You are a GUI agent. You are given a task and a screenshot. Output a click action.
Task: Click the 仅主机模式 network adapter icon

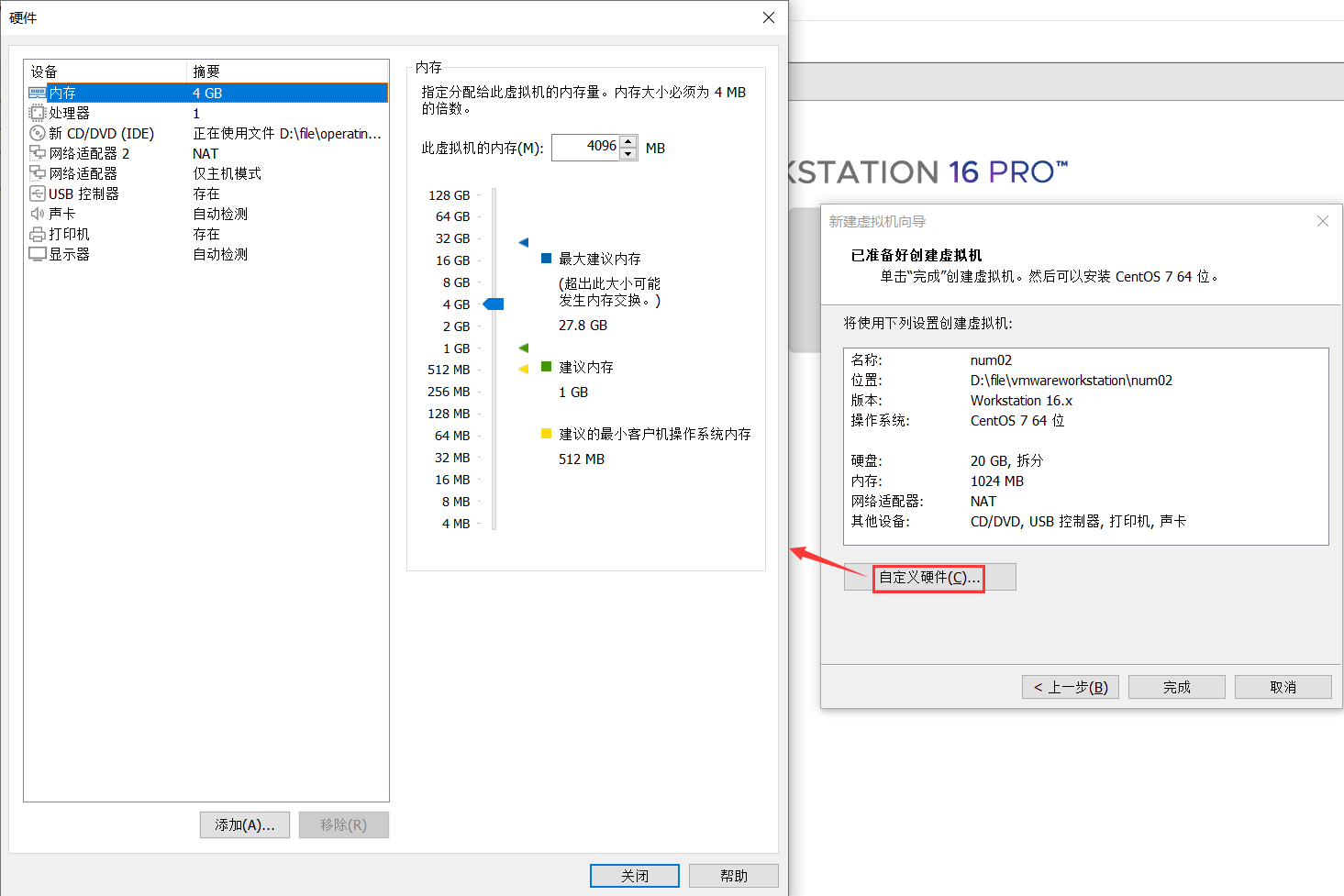point(38,173)
